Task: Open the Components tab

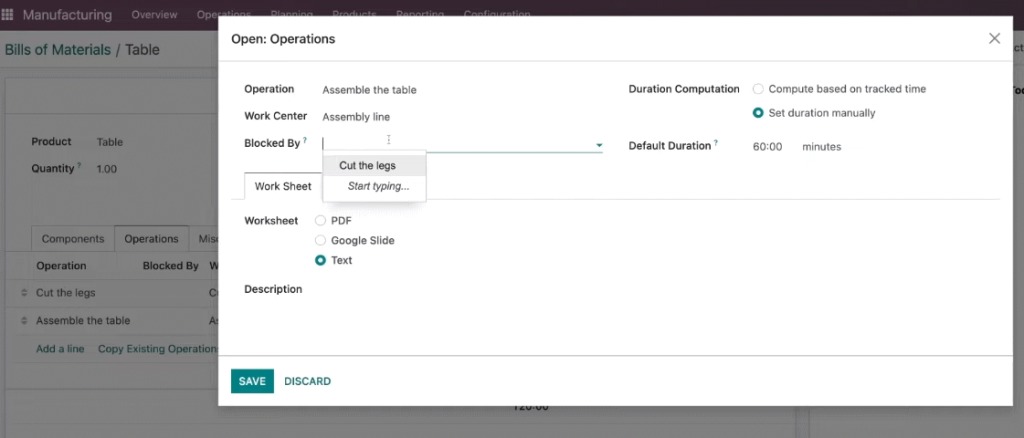Action: tap(73, 239)
